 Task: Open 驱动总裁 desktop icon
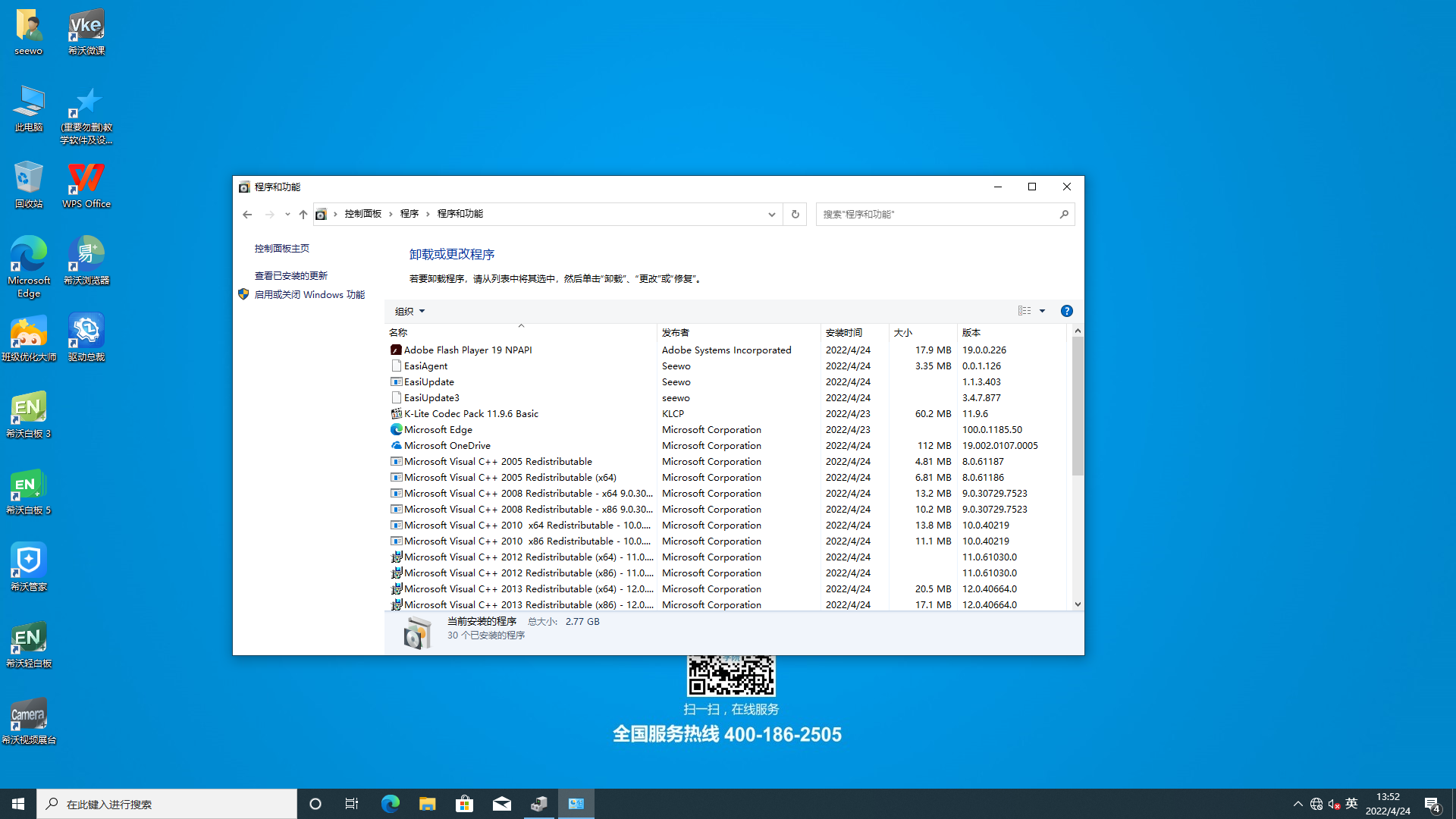pos(86,339)
